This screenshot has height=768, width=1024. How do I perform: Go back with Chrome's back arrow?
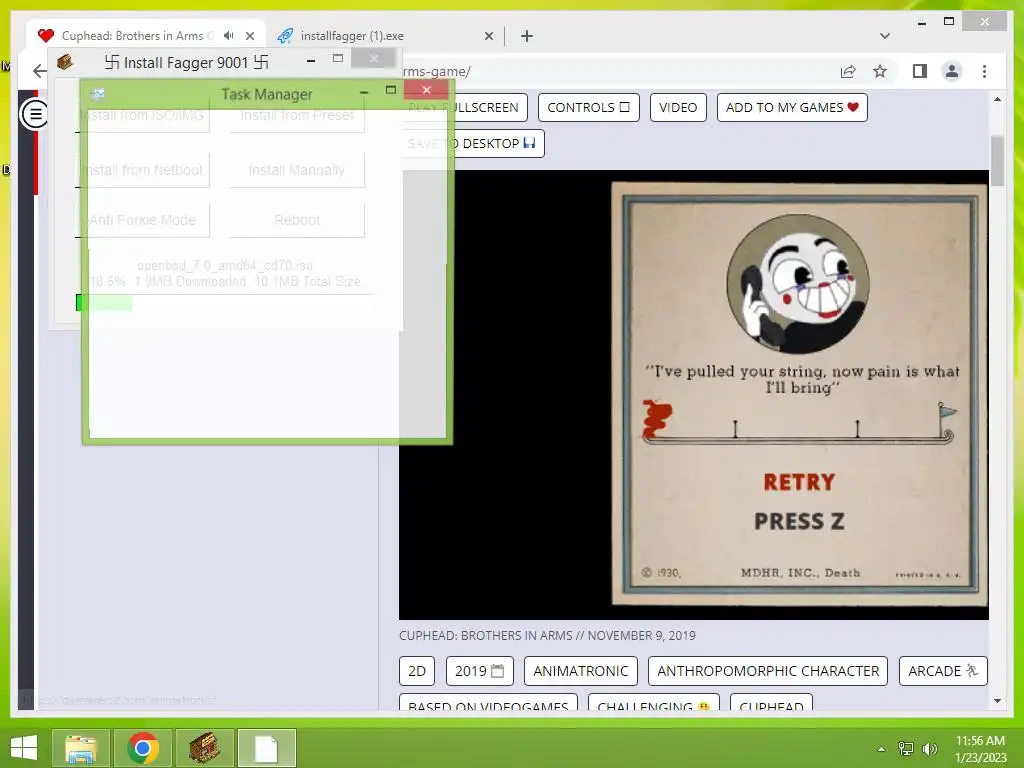(39, 71)
